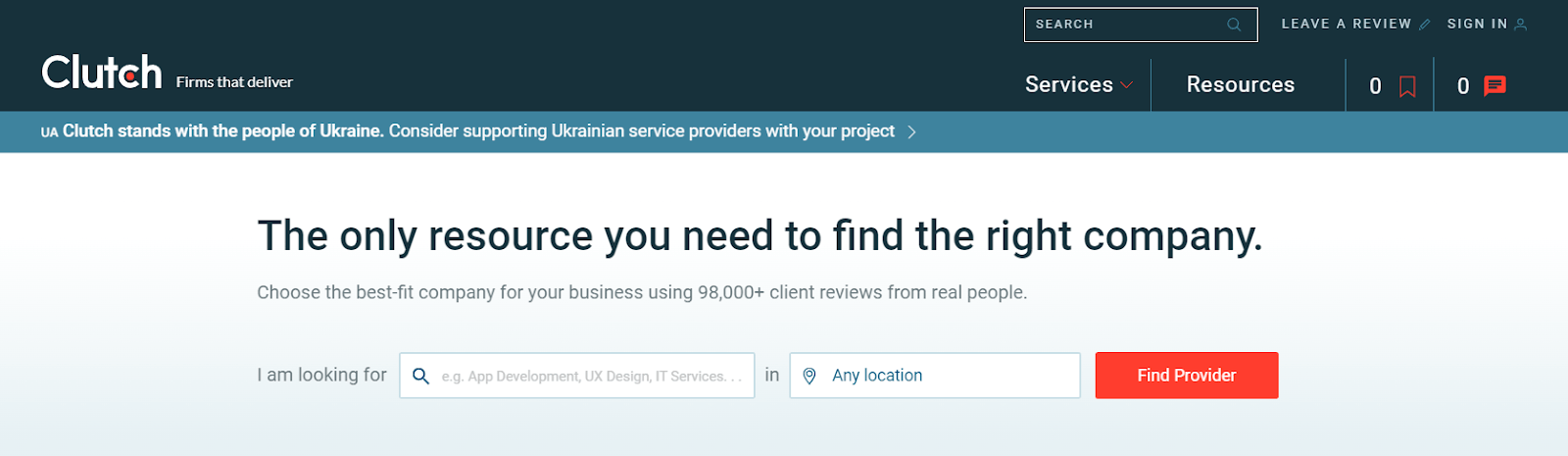Open the red bookmark shortlist icon
Viewport: 1568px width, 456px height.
pyautogui.click(x=1407, y=86)
